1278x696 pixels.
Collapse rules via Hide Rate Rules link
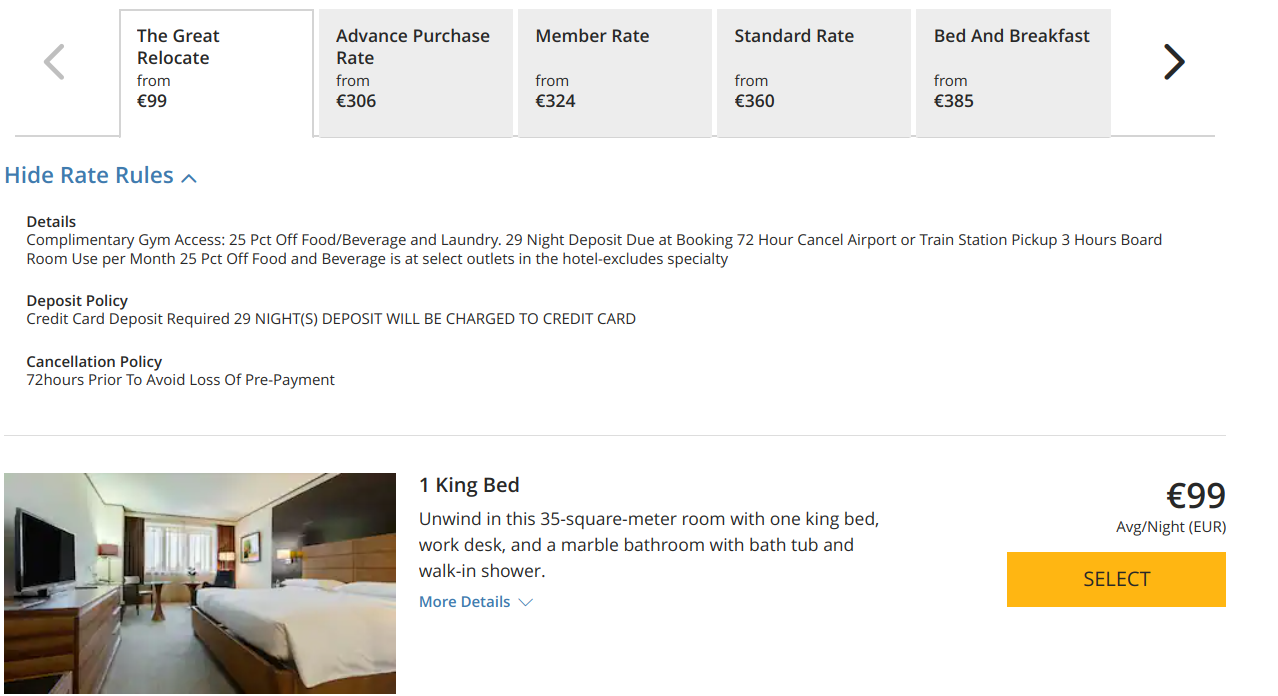pyautogui.click(x=89, y=175)
